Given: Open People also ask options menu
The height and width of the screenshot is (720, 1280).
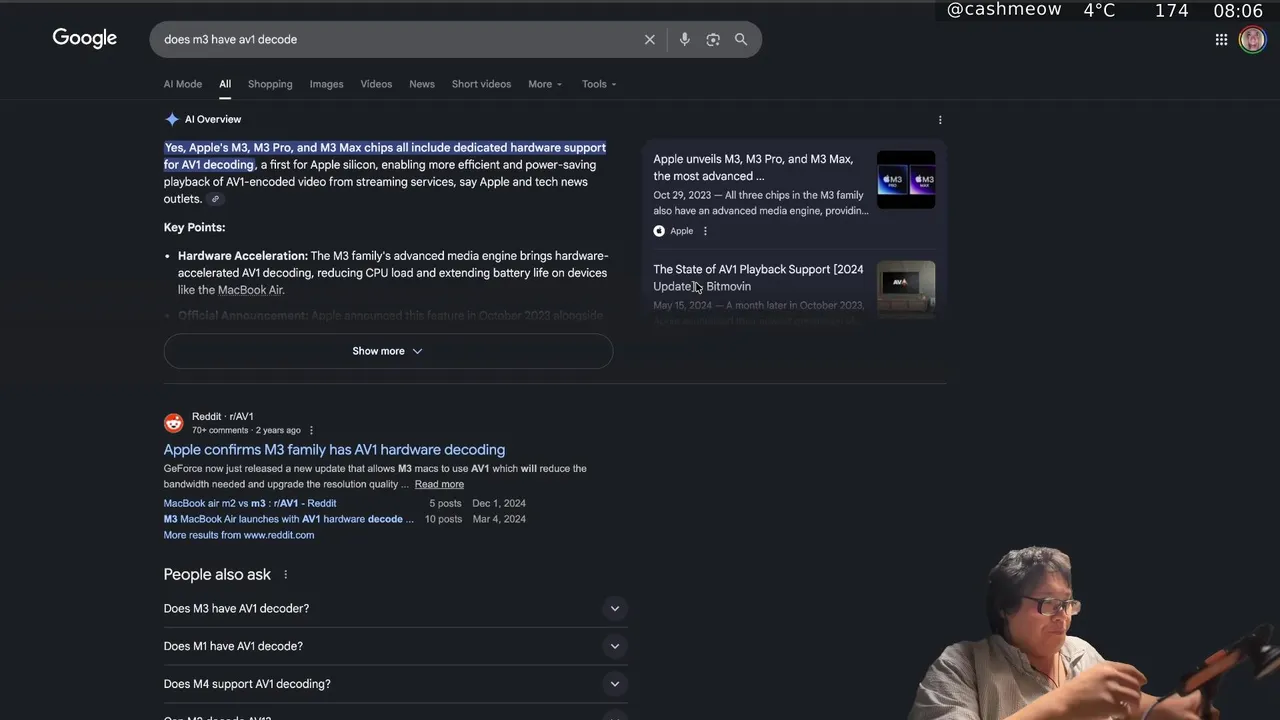Looking at the screenshot, I should 286,575.
